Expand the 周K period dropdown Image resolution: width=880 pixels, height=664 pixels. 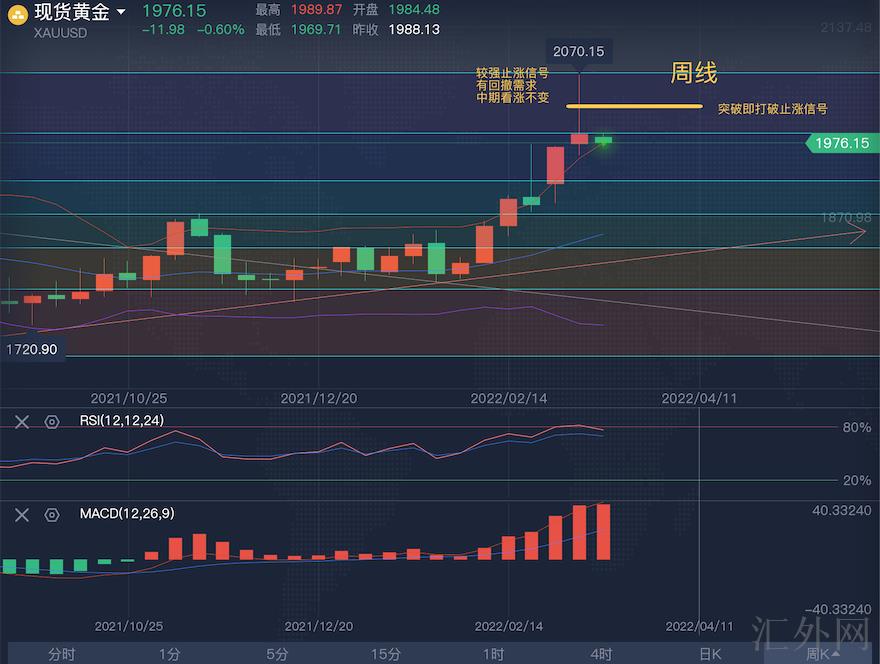coord(822,654)
